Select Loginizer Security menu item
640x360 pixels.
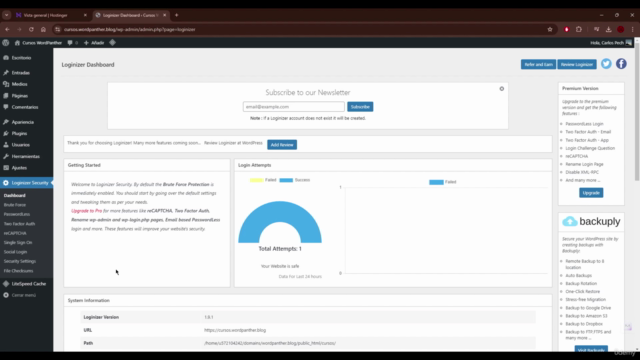pos(27,183)
